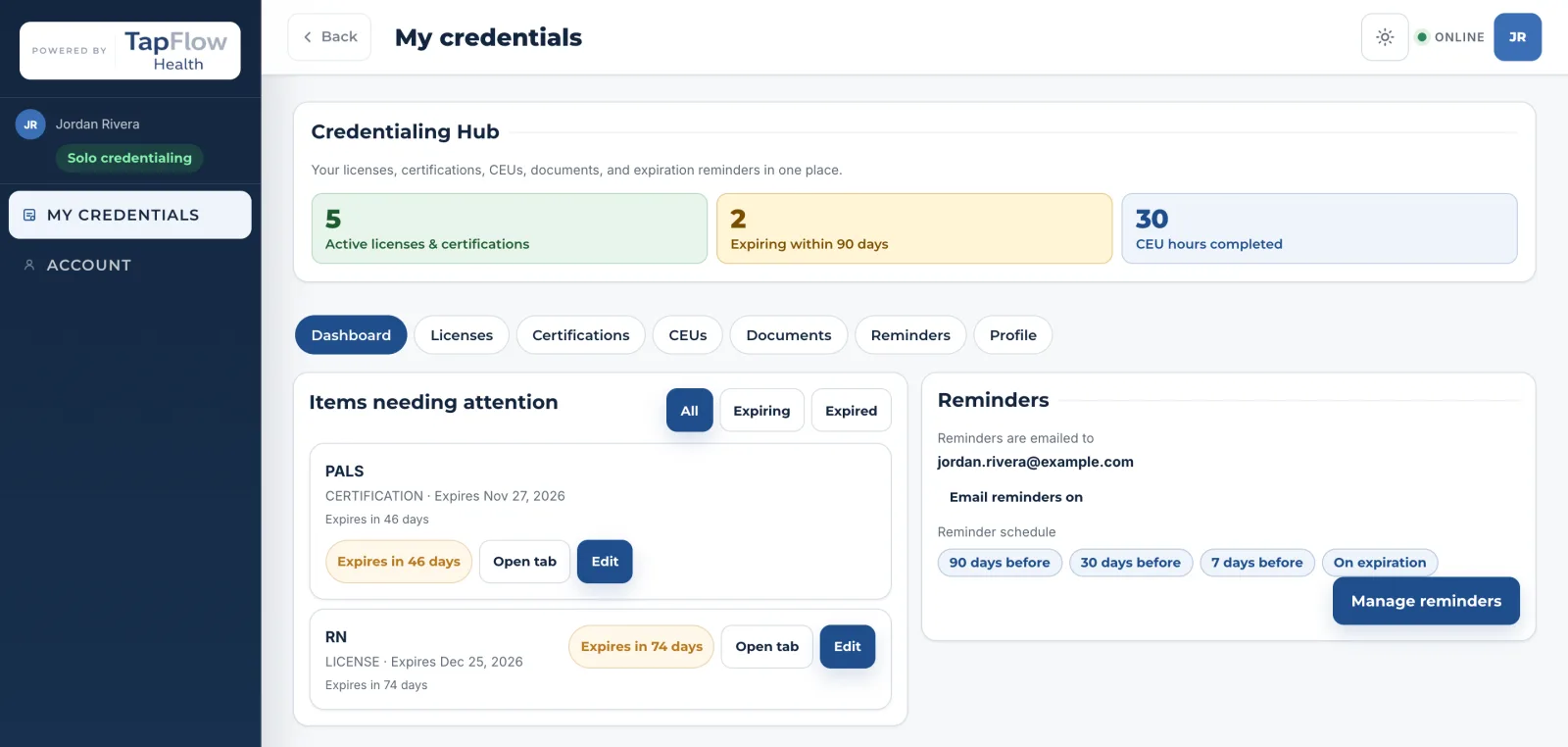Screen dimensions: 1568x747
Task: Click the TapFlow Health logo
Action: [x=130, y=50]
